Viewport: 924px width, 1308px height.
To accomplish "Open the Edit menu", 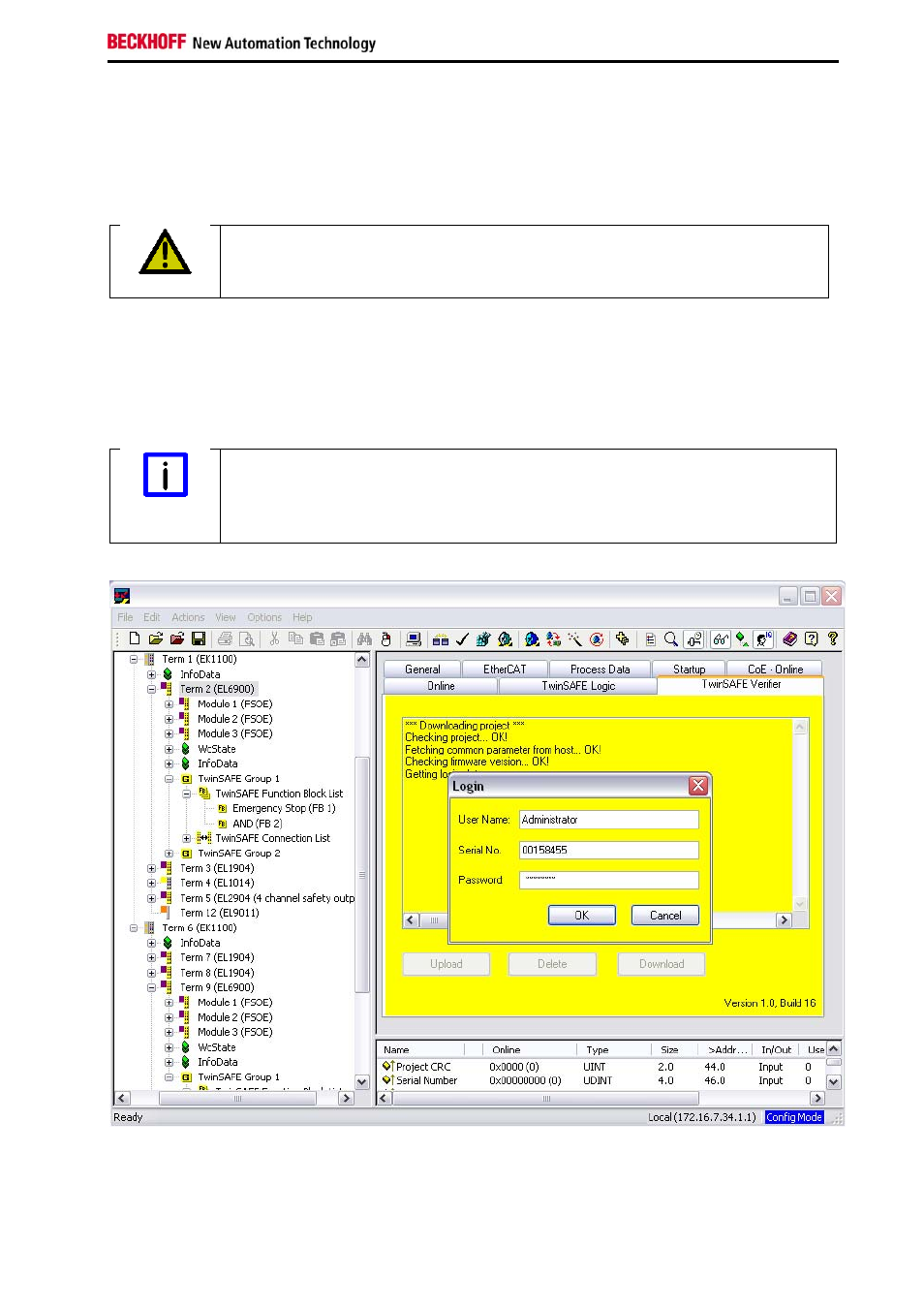I will (151, 617).
